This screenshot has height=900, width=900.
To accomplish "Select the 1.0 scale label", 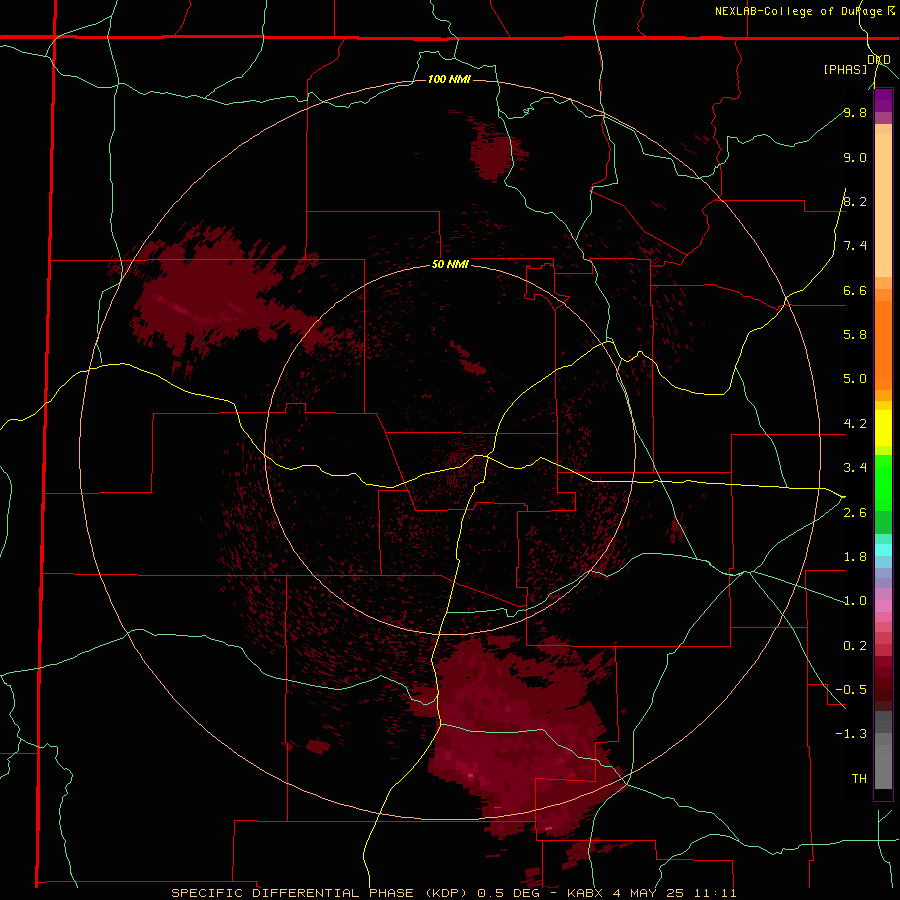I will 855,601.
